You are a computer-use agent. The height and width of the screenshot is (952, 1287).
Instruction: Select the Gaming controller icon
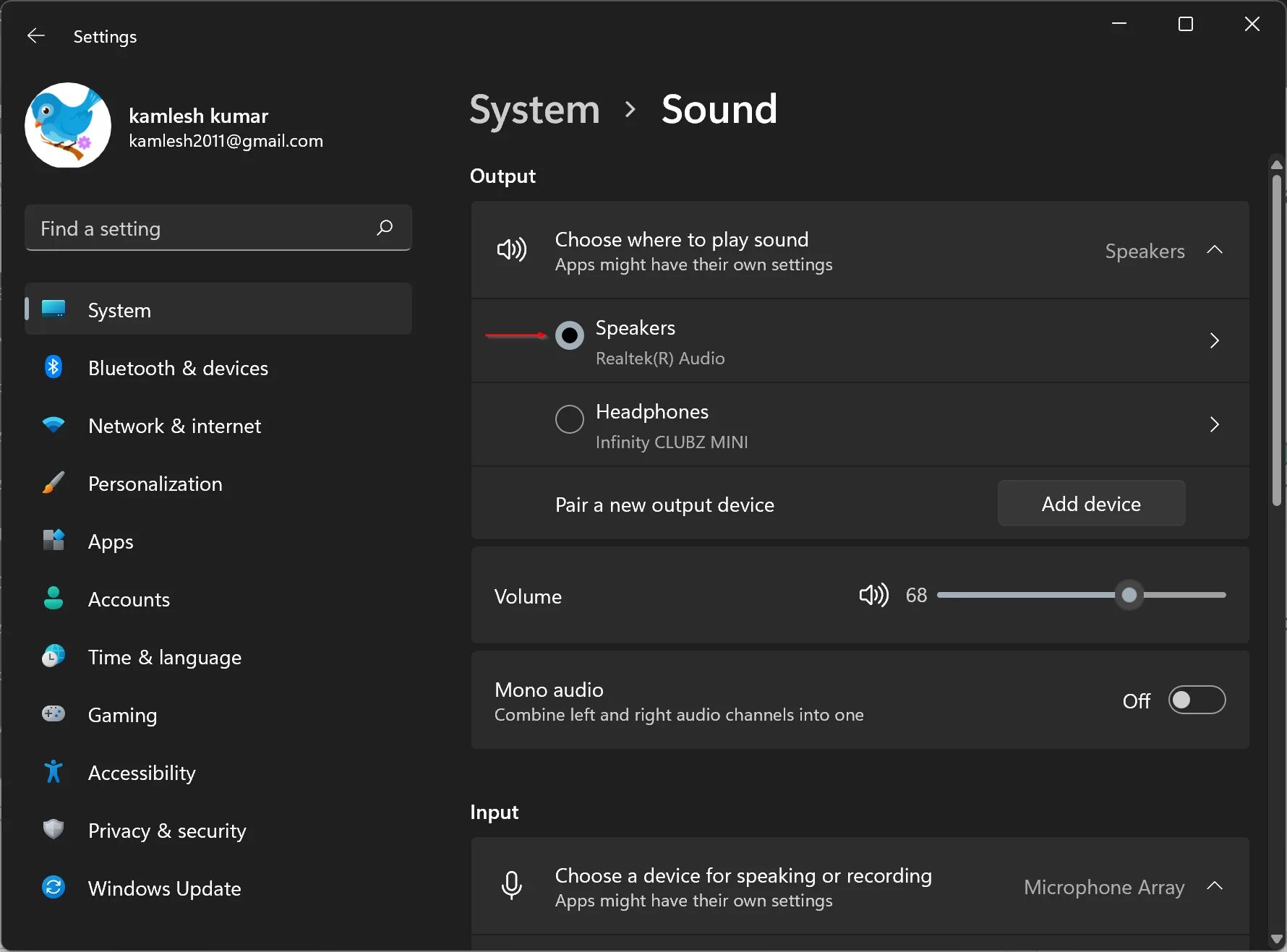pyautogui.click(x=54, y=714)
